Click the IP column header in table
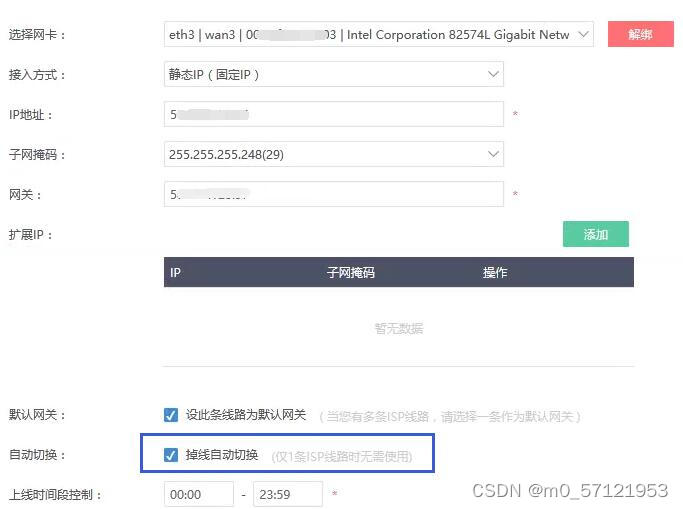The height and width of the screenshot is (509, 683). [175, 273]
